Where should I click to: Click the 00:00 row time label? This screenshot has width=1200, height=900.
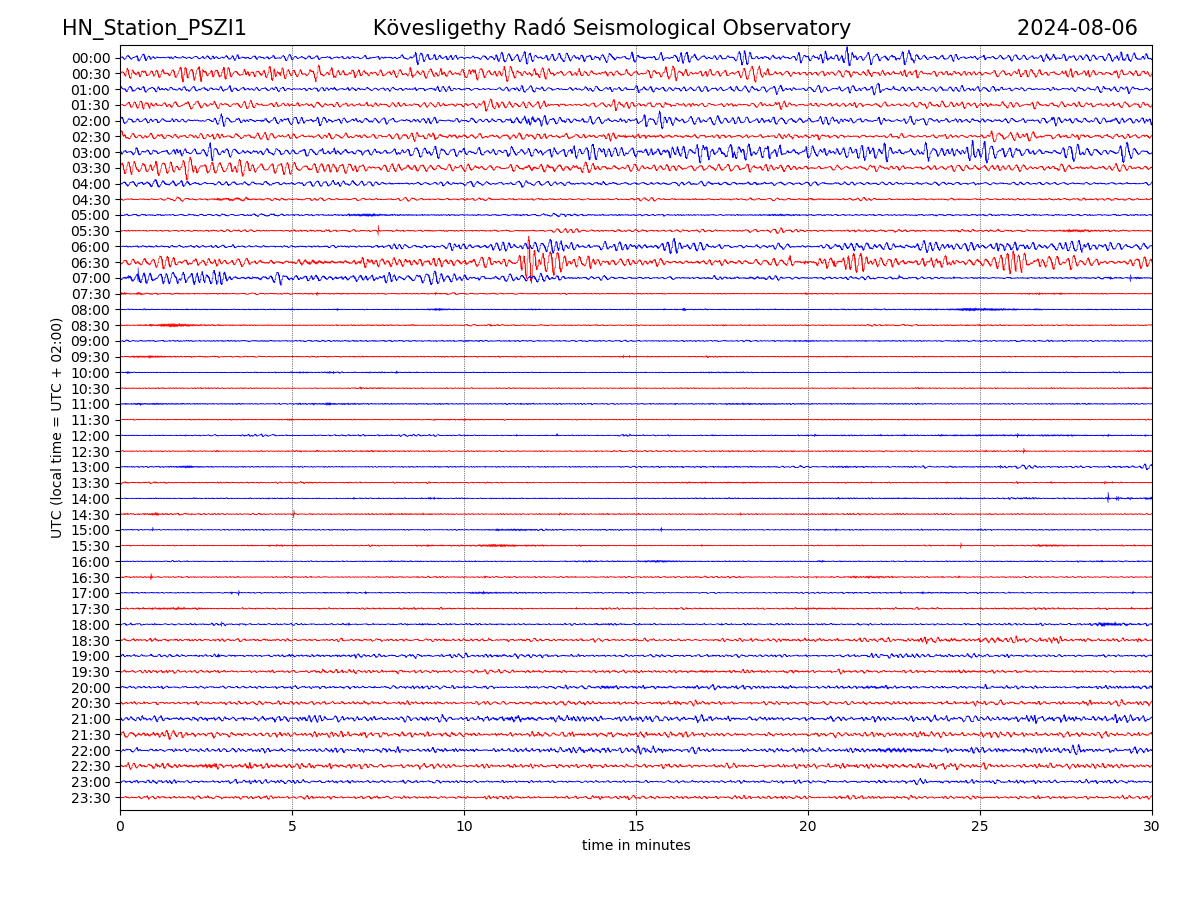(90, 58)
